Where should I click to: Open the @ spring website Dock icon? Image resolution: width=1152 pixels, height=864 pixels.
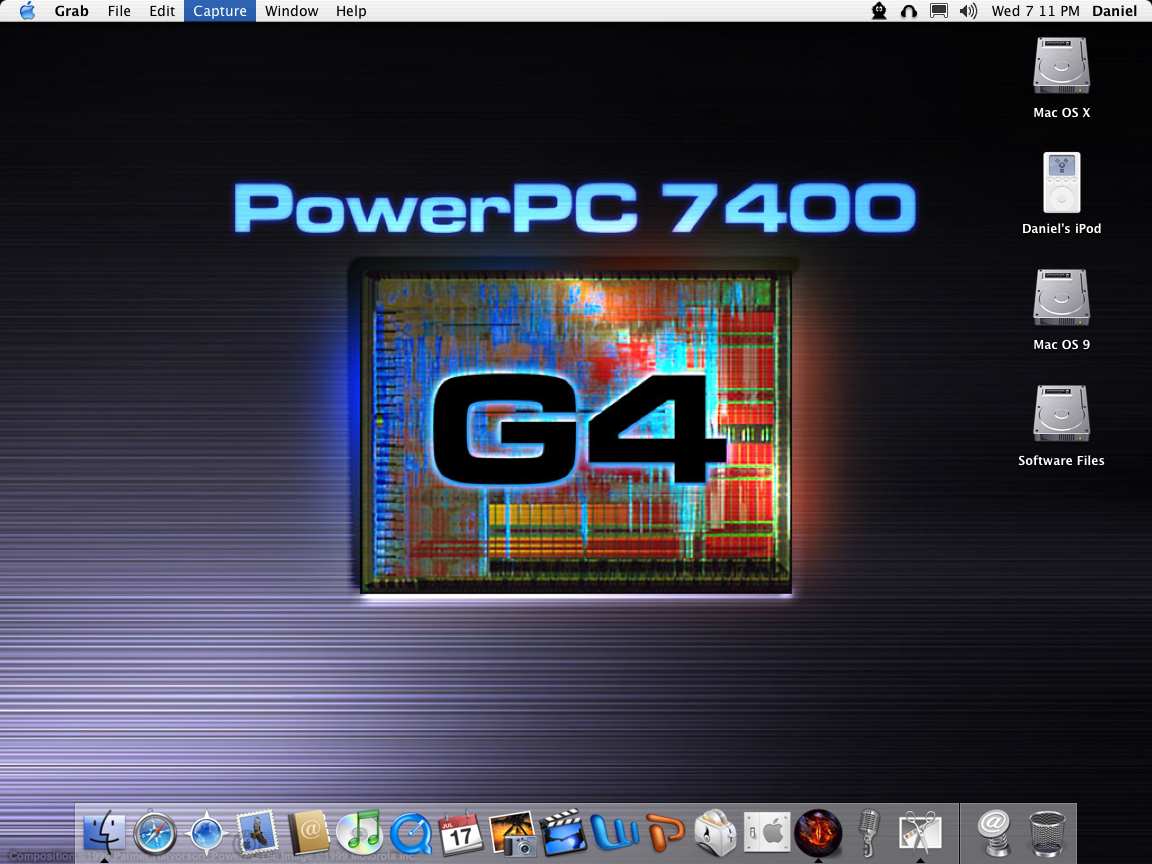[x=995, y=833]
